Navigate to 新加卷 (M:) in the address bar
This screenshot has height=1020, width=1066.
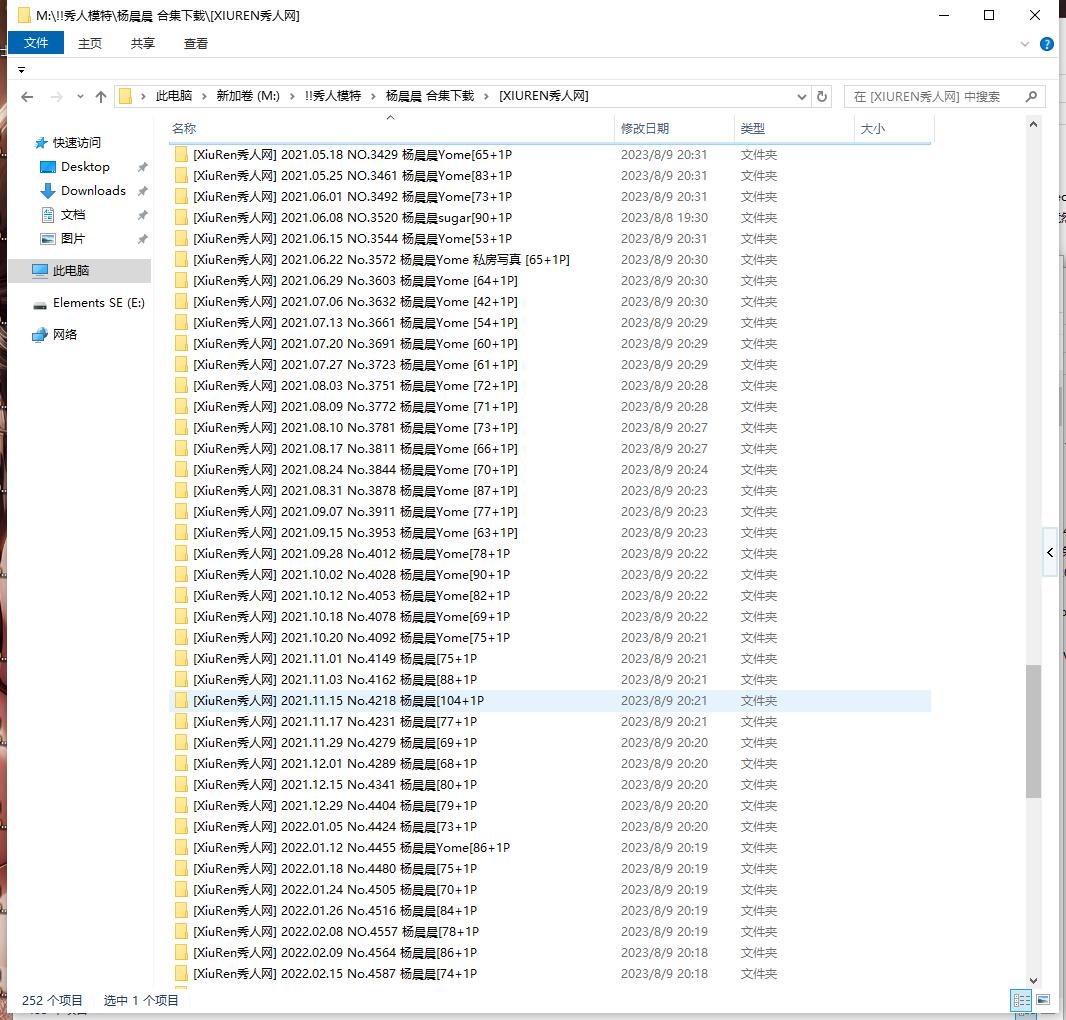pos(248,97)
